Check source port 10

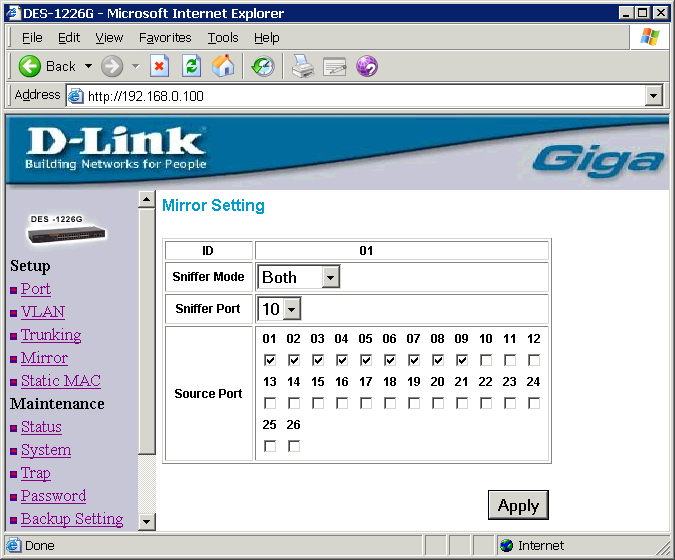486,360
